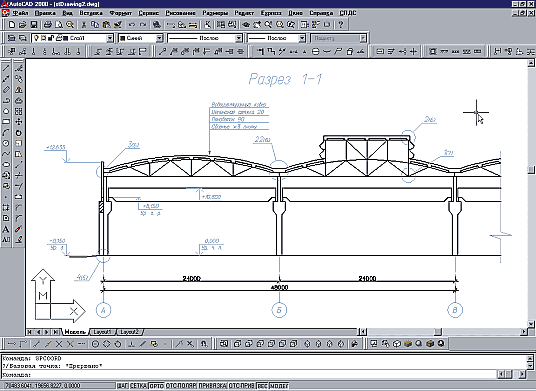Screen dimensions: 536x391
Task: Toggle ОТС-ПРИВ object snap tracking
Action: (241, 386)
